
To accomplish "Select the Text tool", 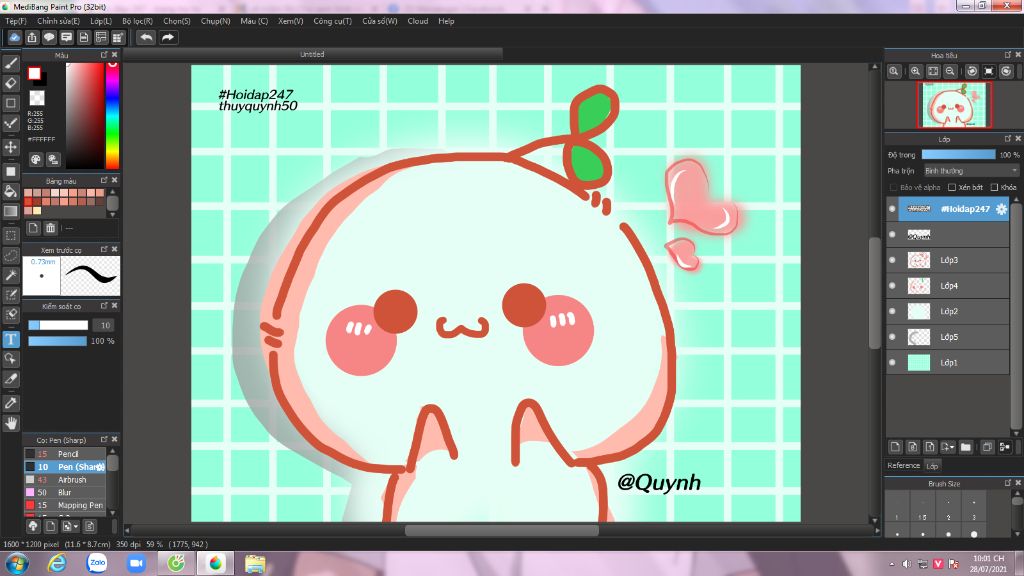I will (10, 339).
